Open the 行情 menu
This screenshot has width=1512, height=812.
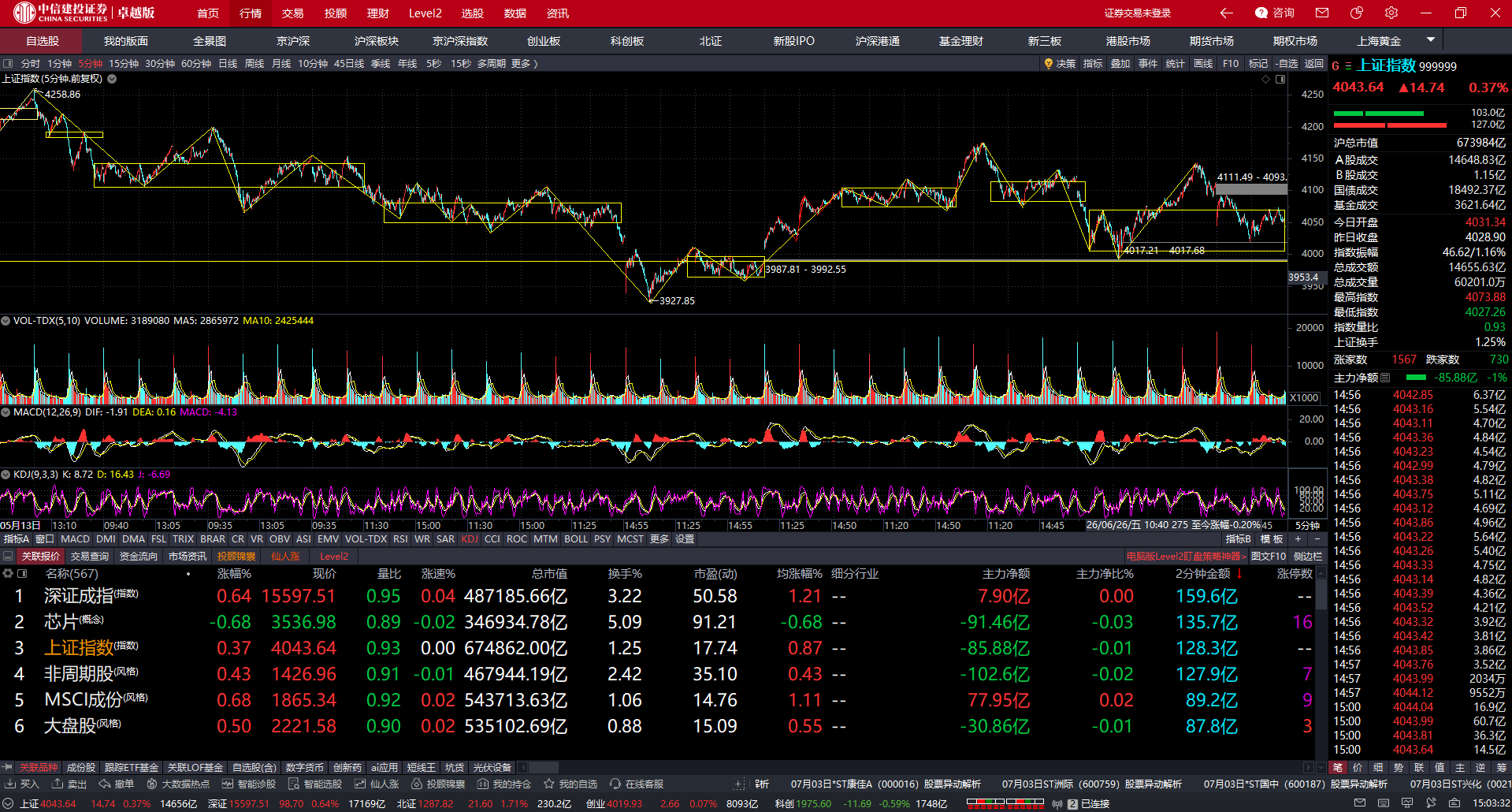click(x=251, y=13)
